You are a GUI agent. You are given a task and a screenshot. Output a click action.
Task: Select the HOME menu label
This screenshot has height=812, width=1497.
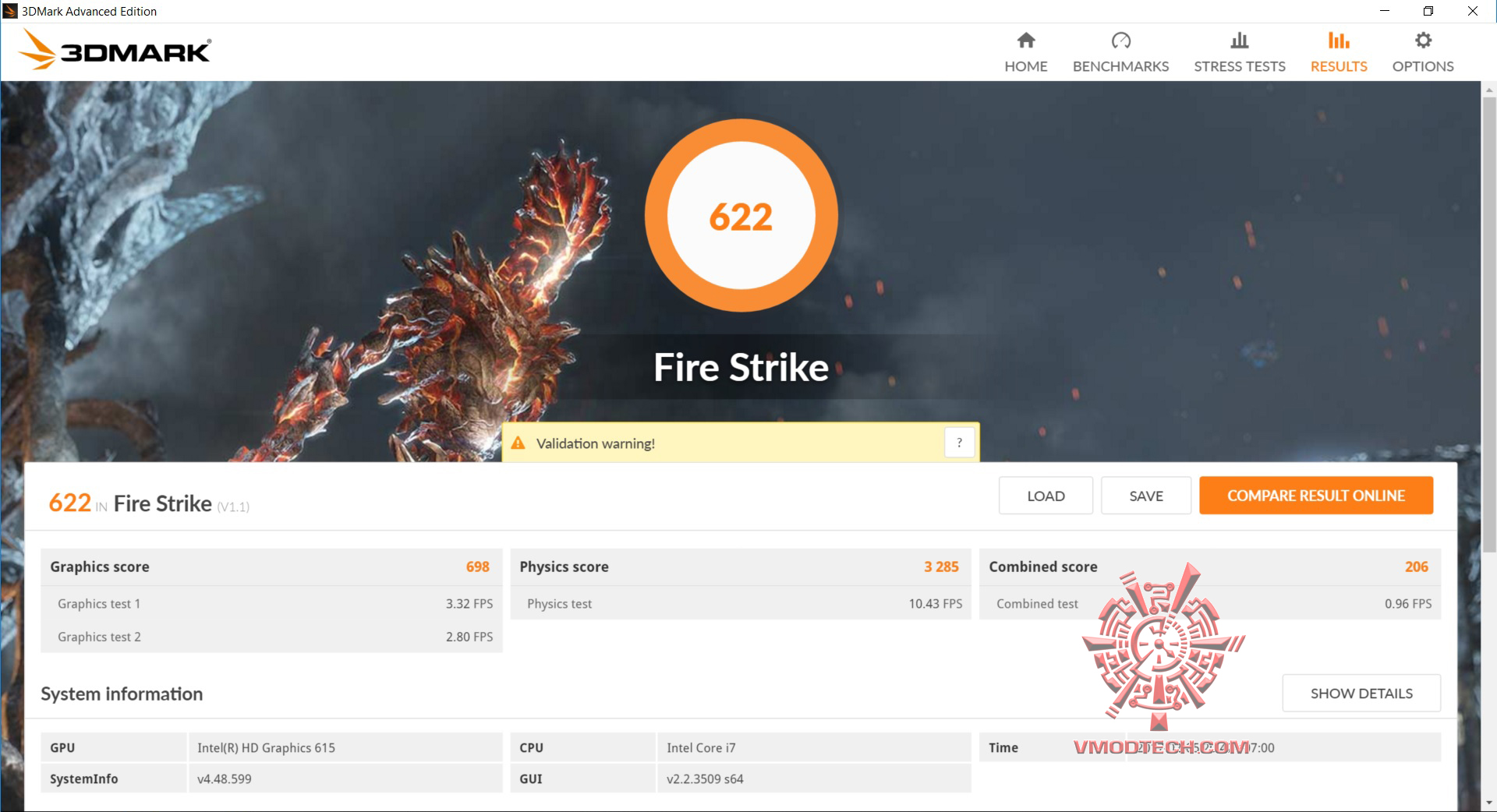(1026, 66)
